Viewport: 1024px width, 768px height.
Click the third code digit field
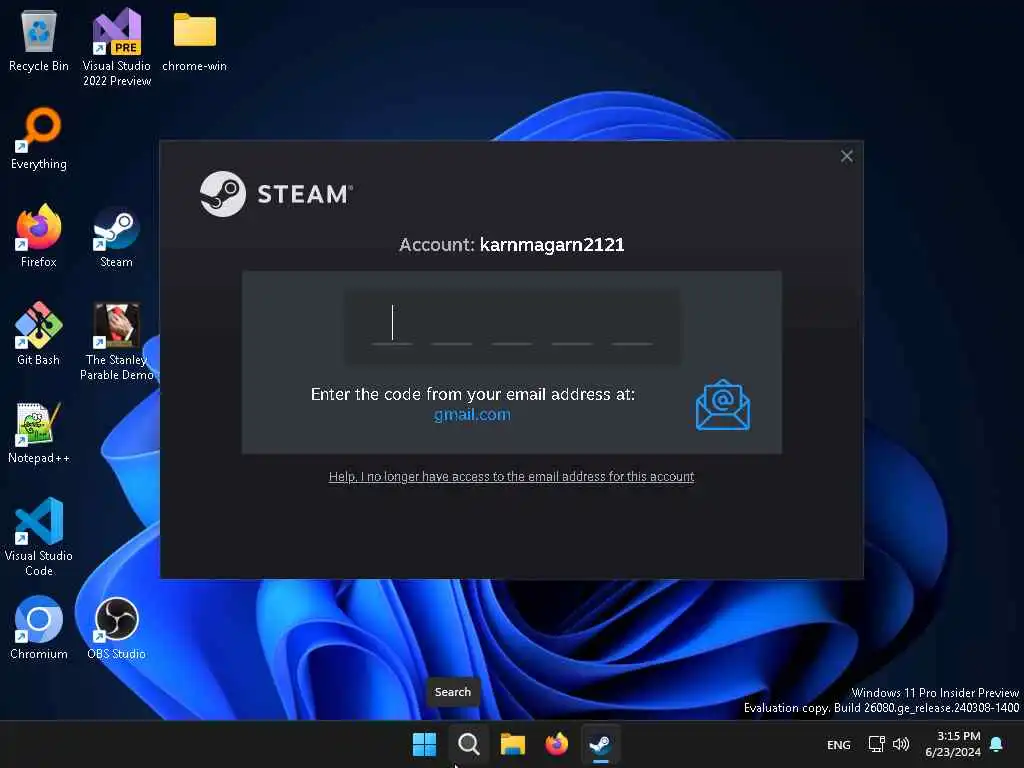point(512,325)
